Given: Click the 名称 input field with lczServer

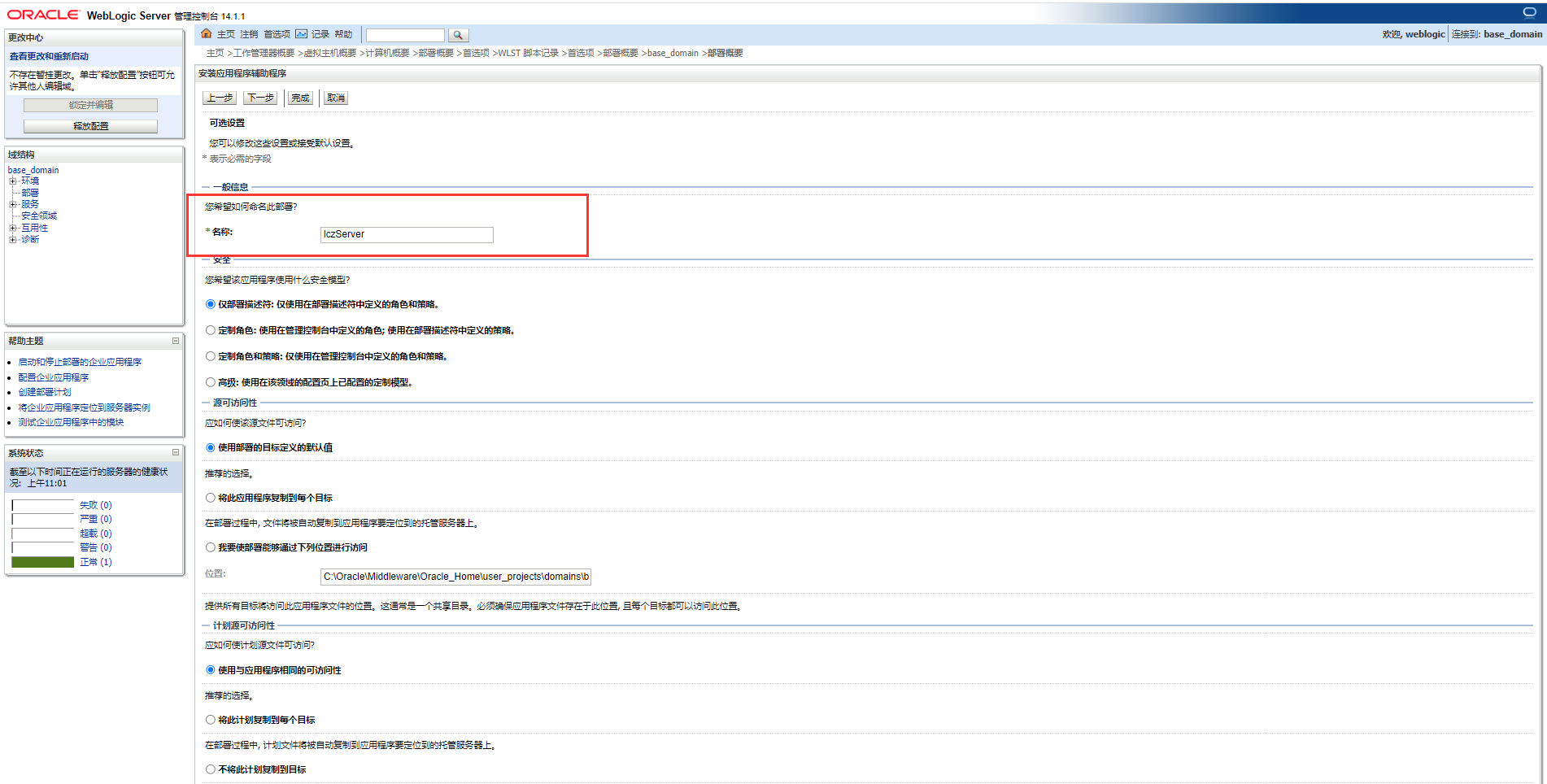Looking at the screenshot, I should (x=407, y=234).
